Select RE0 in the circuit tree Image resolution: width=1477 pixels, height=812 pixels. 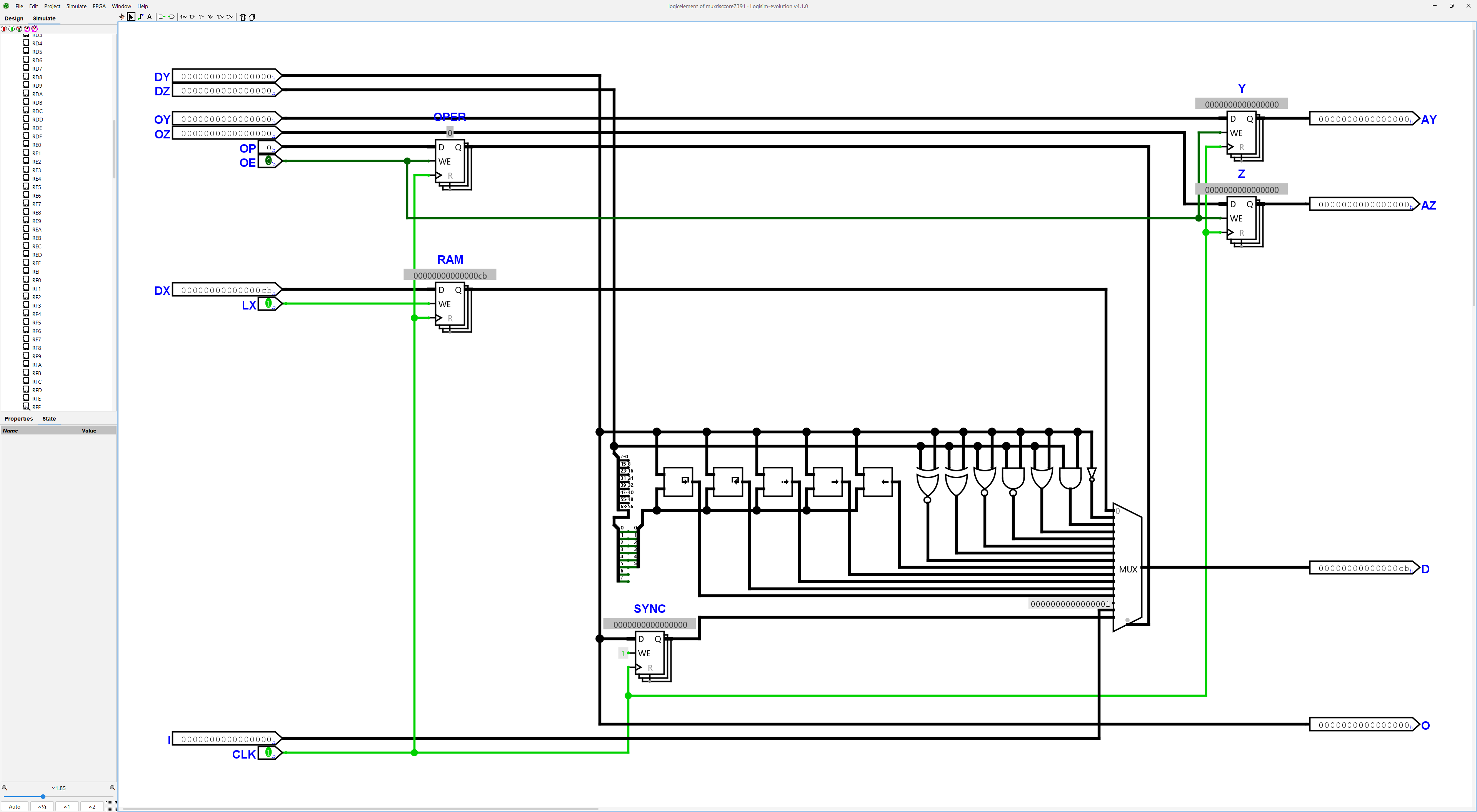37,145
